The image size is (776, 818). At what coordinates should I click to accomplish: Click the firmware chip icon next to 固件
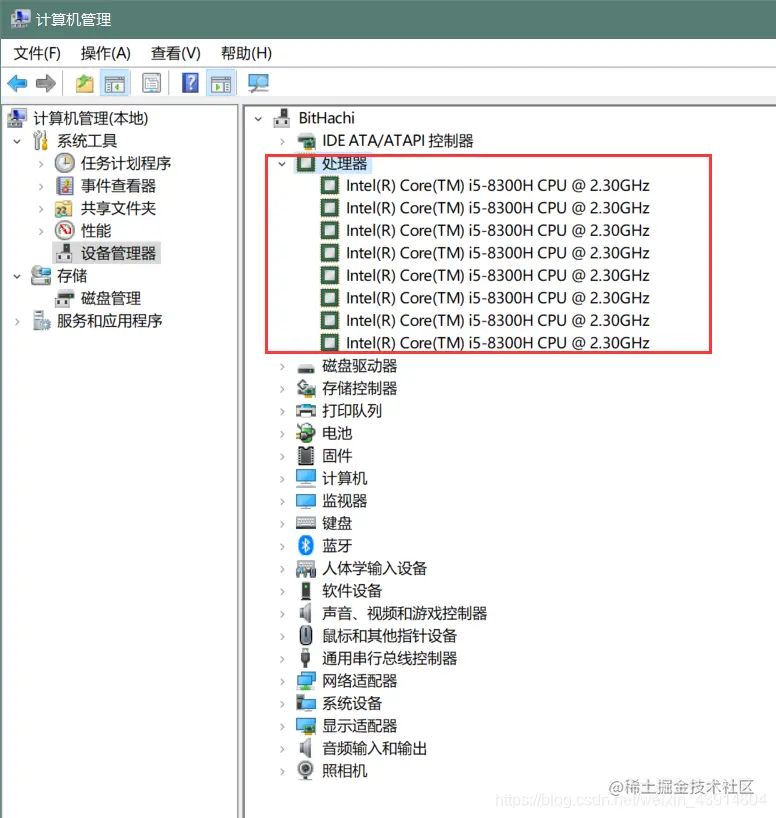pyautogui.click(x=306, y=455)
